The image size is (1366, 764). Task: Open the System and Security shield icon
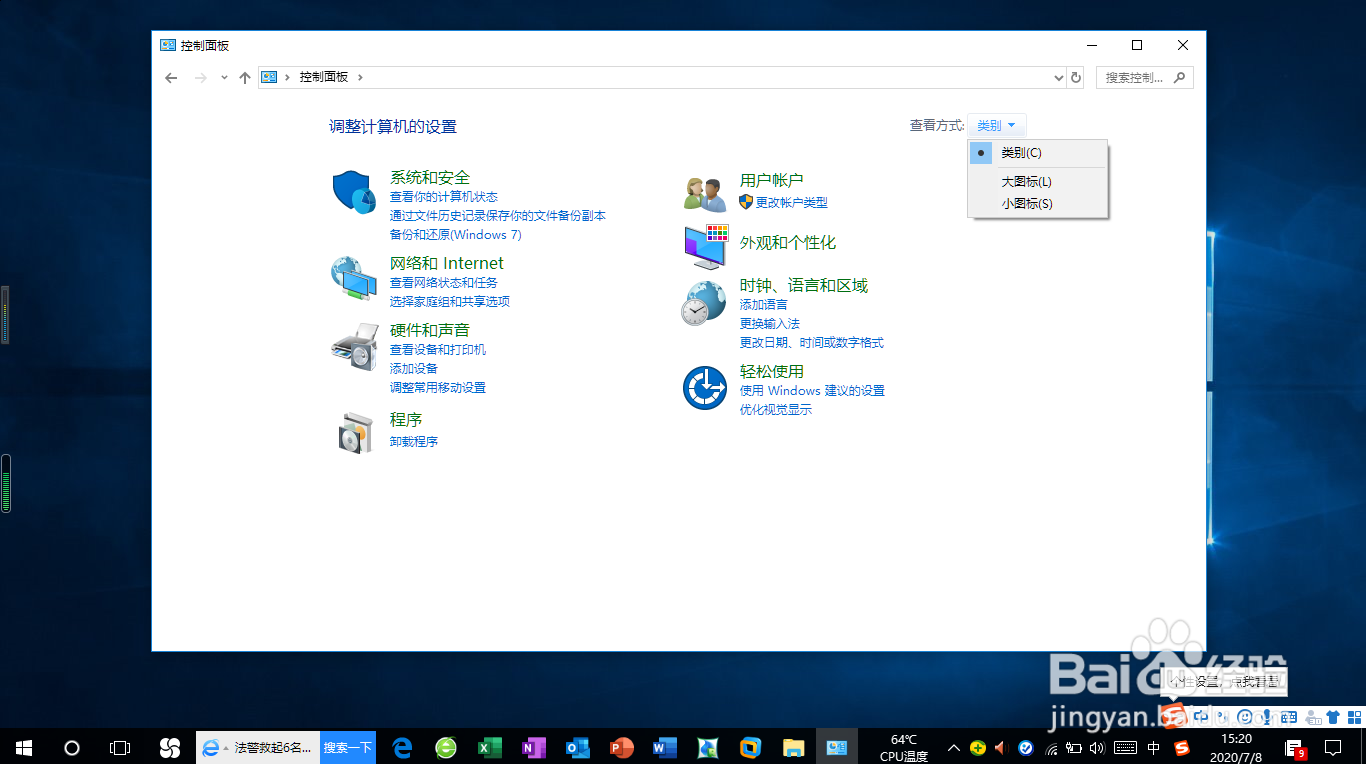pos(354,192)
